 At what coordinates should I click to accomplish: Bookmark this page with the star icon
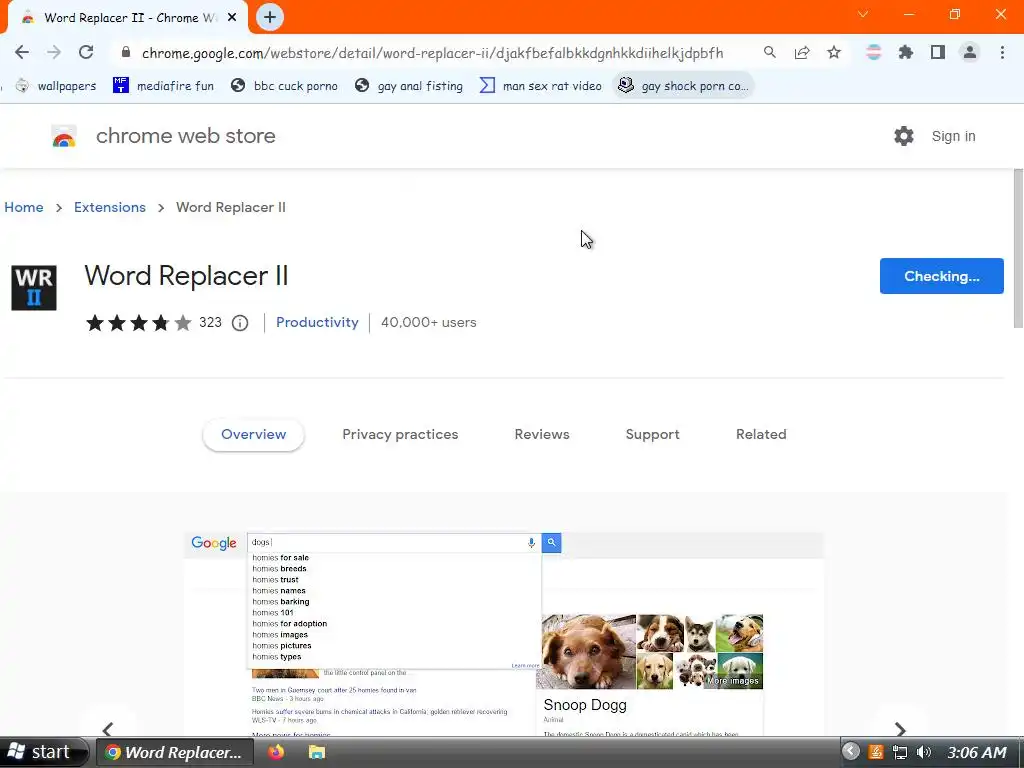pos(834,52)
